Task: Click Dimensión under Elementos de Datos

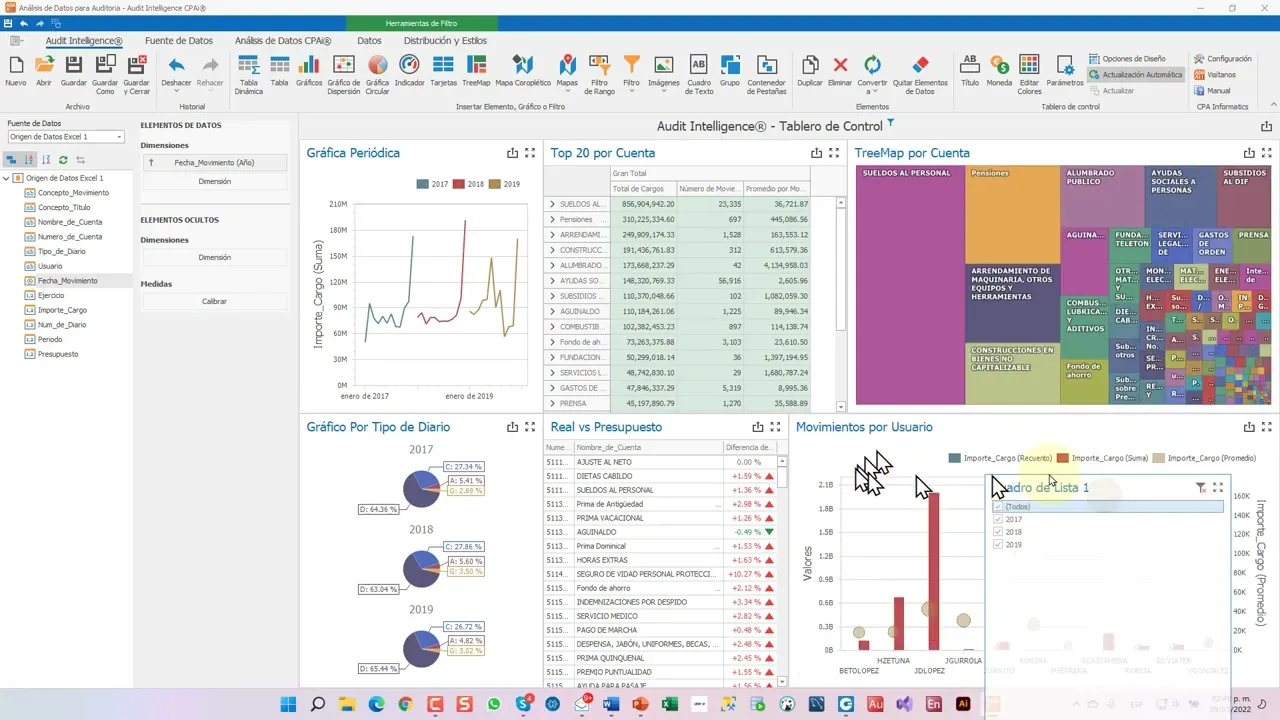Action: [215, 182]
